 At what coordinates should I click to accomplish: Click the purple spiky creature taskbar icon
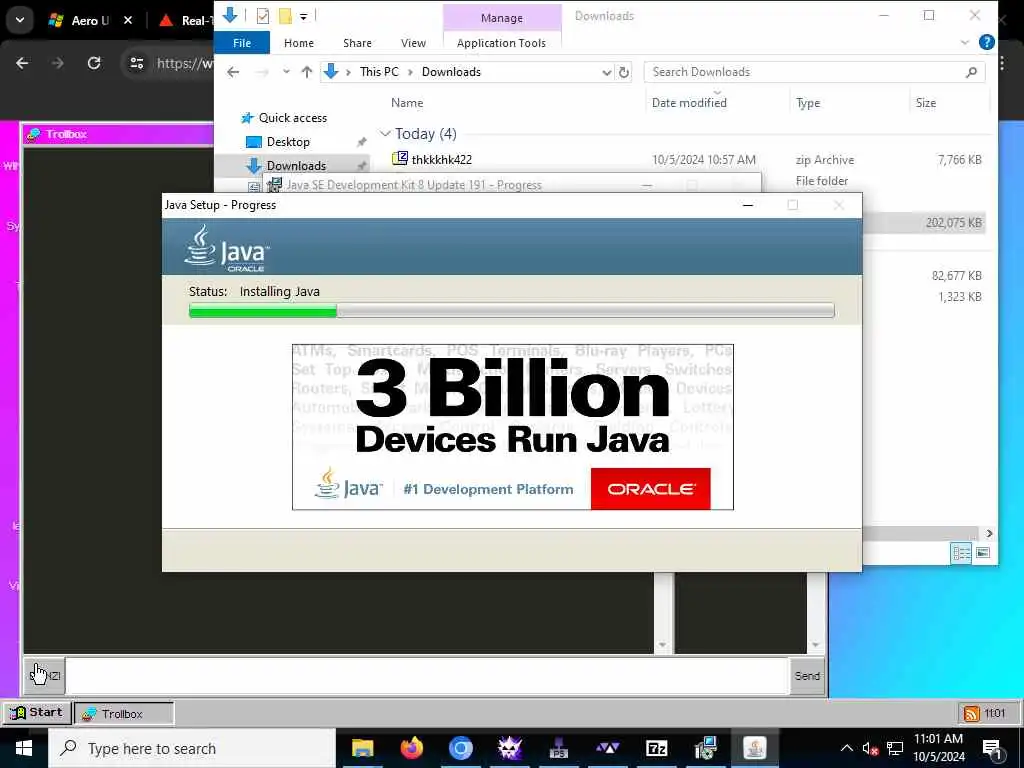coord(509,748)
